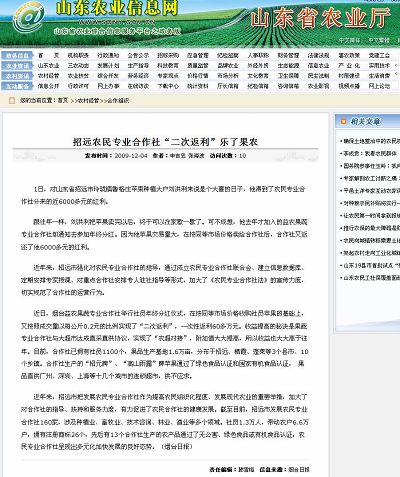Open 民主法制 navigation item
Screen dimensions: 400x477
(x=318, y=76)
